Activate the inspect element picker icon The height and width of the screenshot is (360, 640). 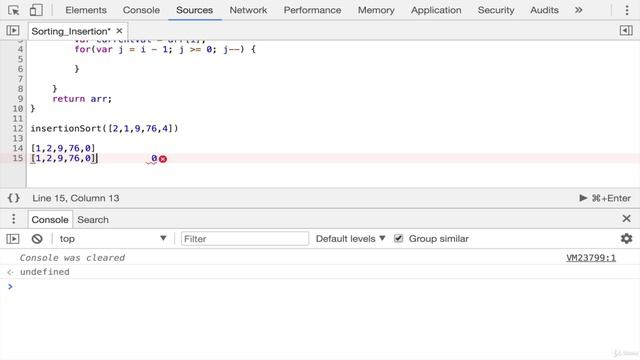point(13,10)
